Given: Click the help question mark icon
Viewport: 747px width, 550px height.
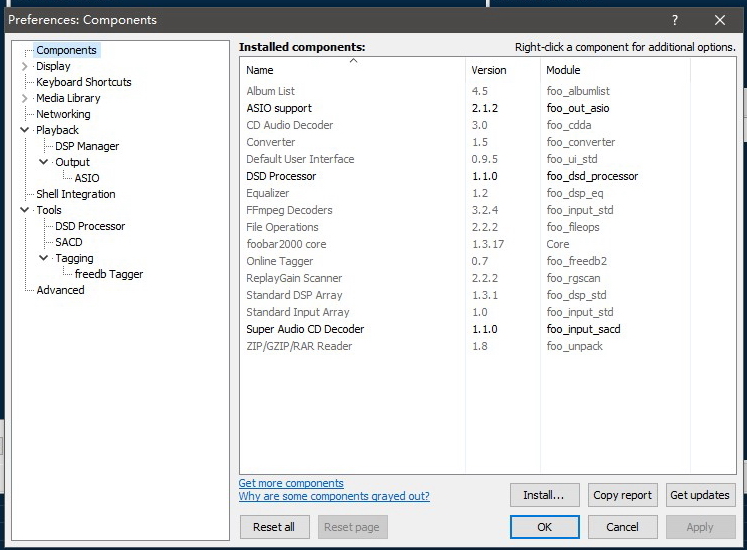Looking at the screenshot, I should point(675,20).
